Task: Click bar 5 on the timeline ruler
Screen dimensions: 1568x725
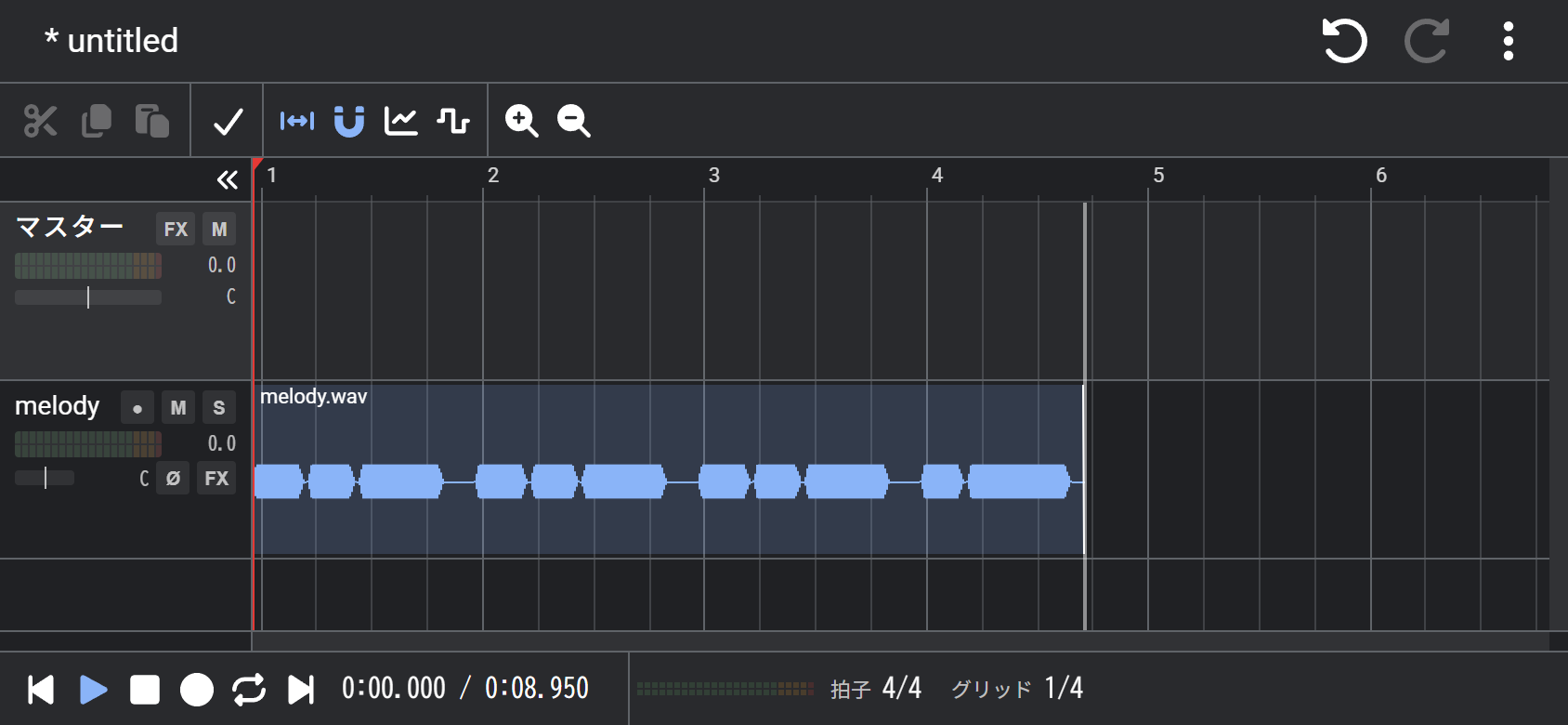Action: (x=1158, y=176)
